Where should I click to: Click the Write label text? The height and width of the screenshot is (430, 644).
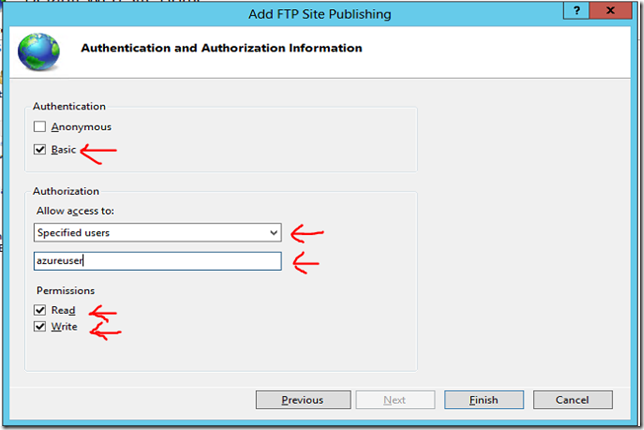pyautogui.click(x=64, y=327)
